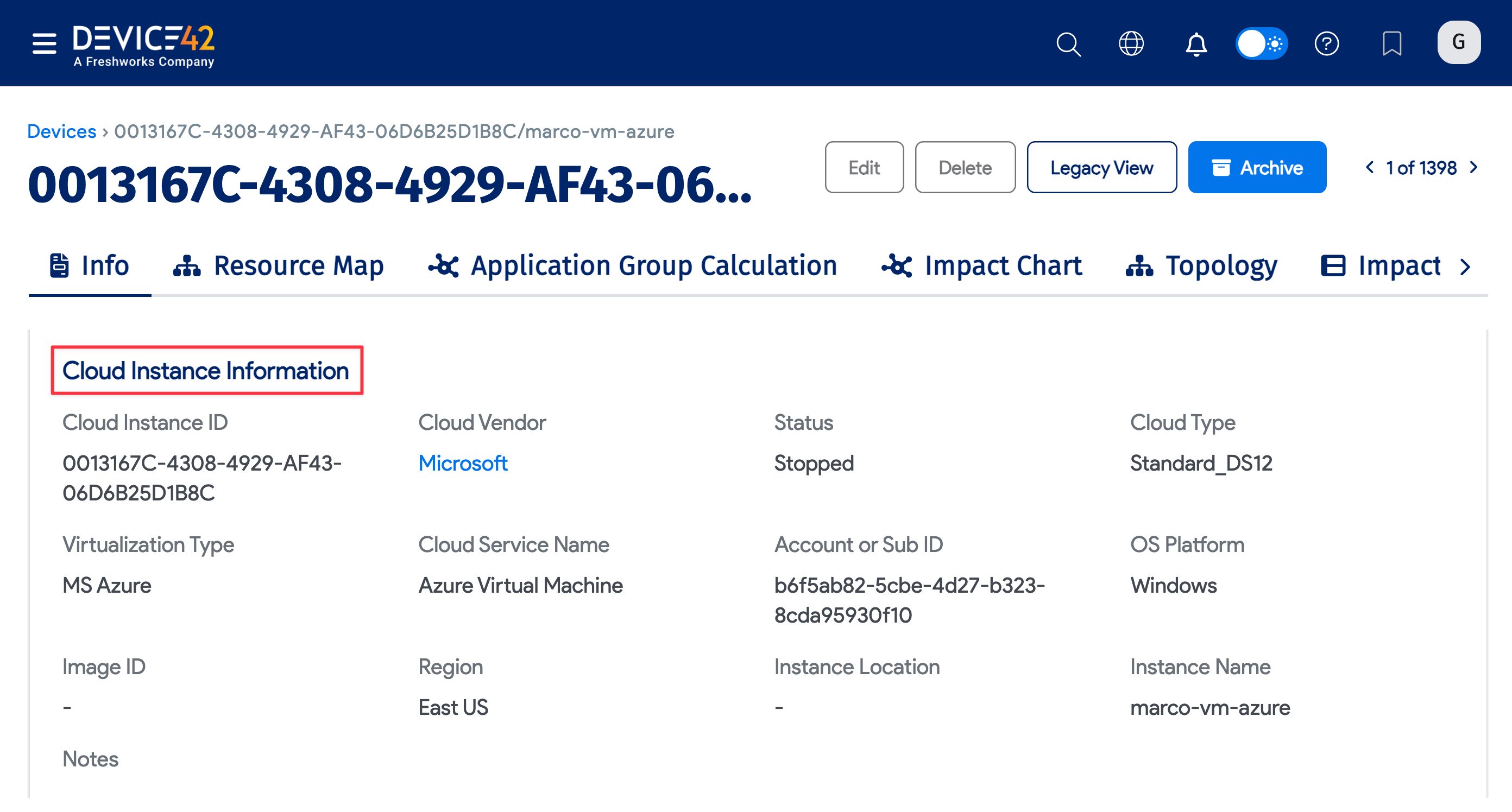The height and width of the screenshot is (812, 1512).
Task: Go to the next device with the right arrow
Action: (x=1474, y=167)
